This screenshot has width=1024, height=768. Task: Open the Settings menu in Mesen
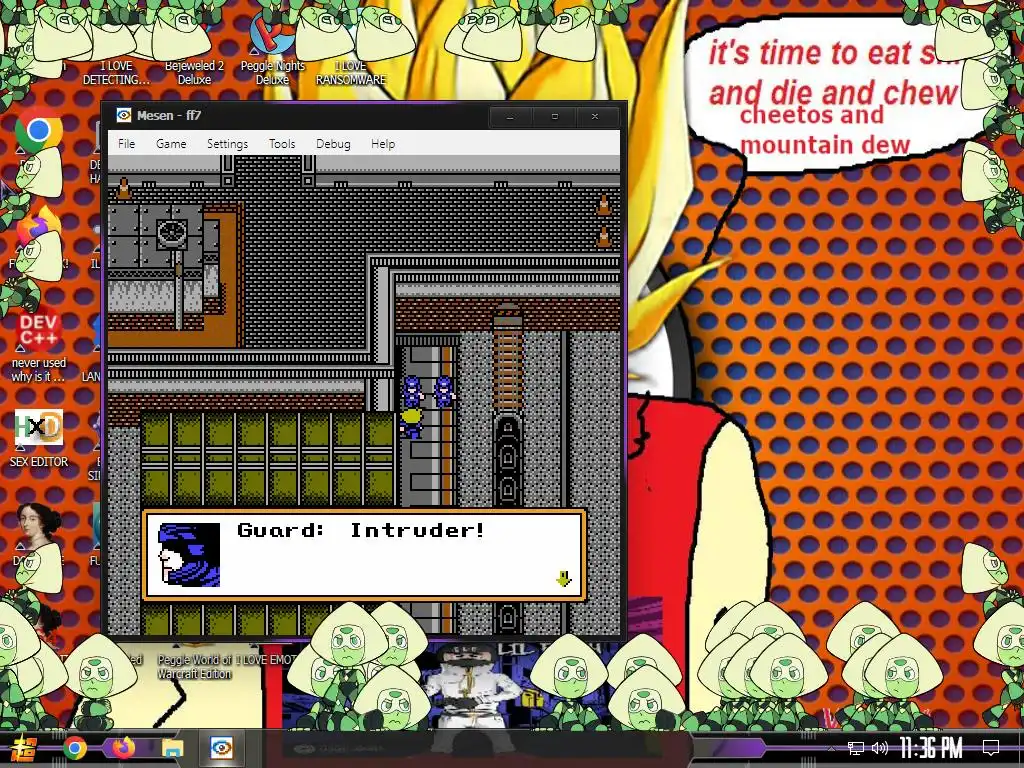point(227,144)
